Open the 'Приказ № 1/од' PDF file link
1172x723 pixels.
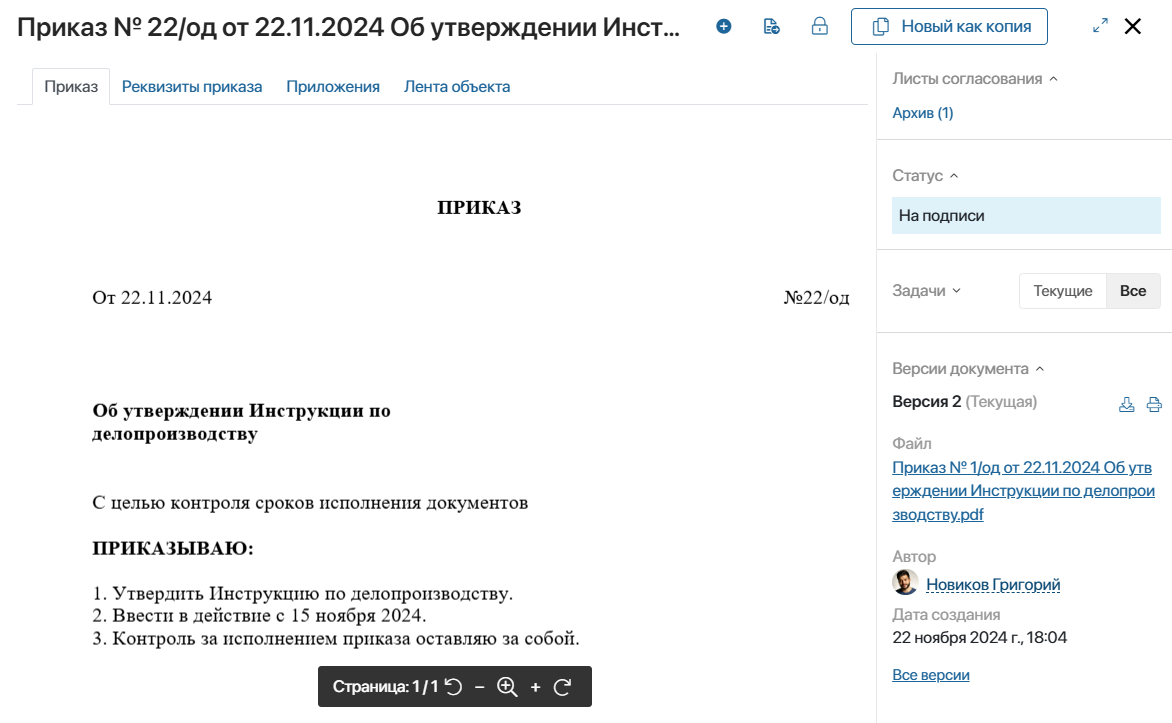(1023, 490)
